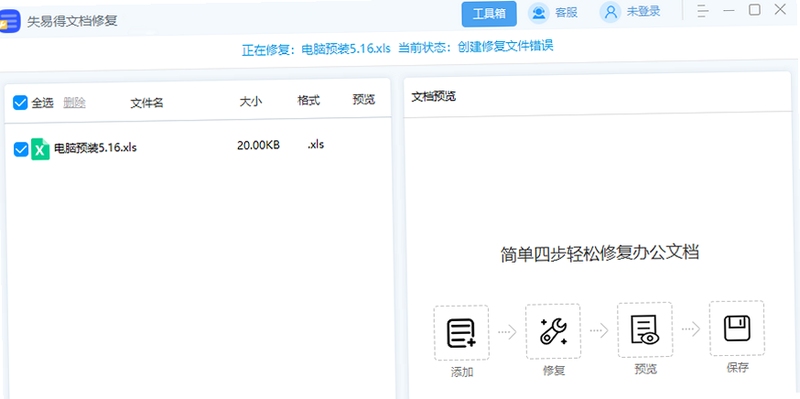Image resolution: width=800 pixels, height=399 pixels.
Task: Click the 添加 label under the step icon
Action: click(462, 372)
